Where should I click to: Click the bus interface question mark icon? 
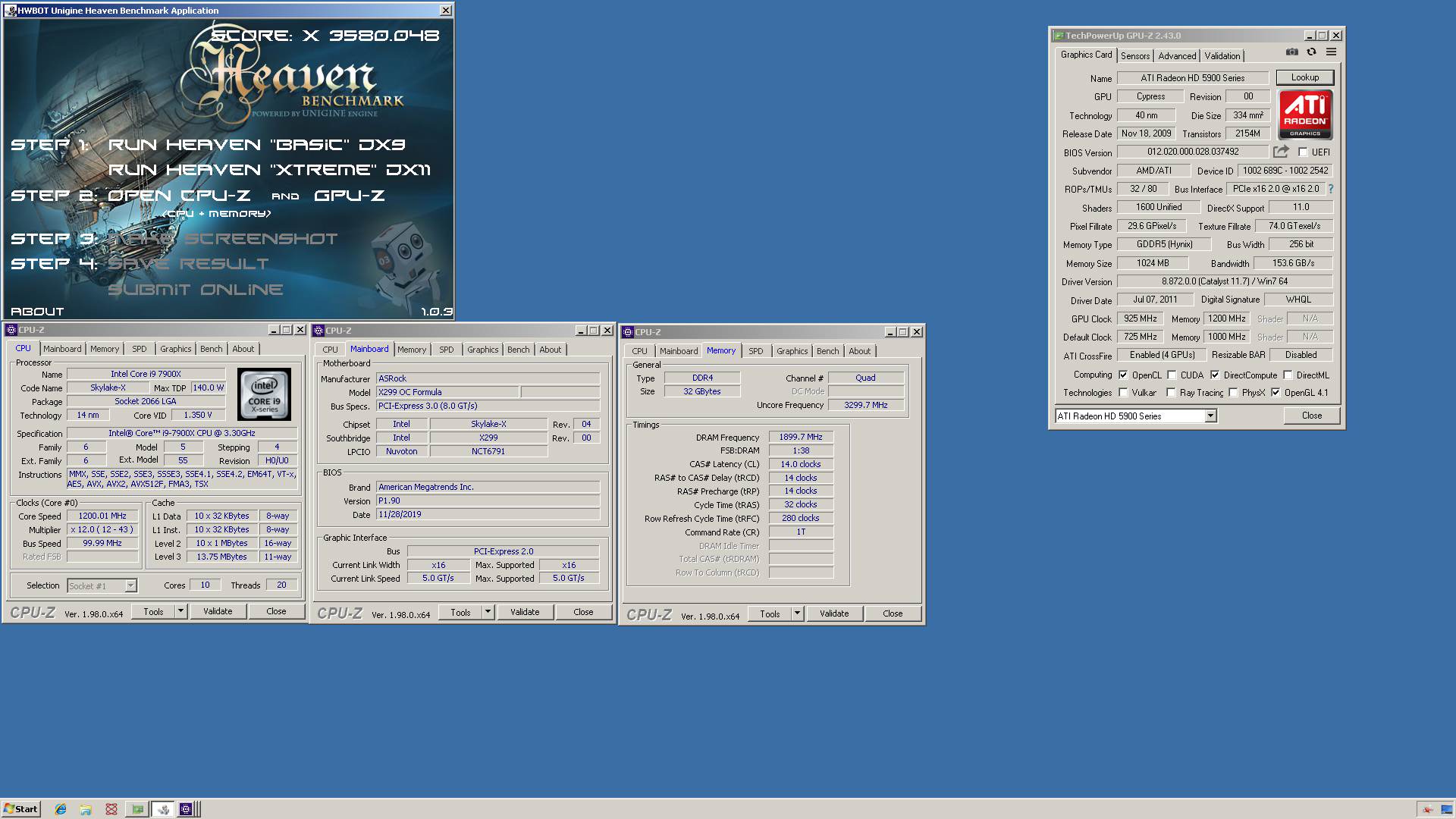1330,189
